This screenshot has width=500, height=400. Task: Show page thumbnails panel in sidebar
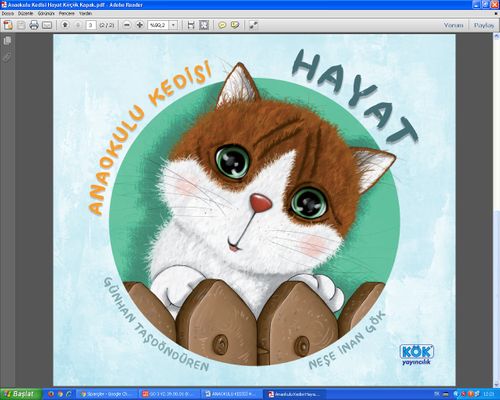[x=7, y=41]
